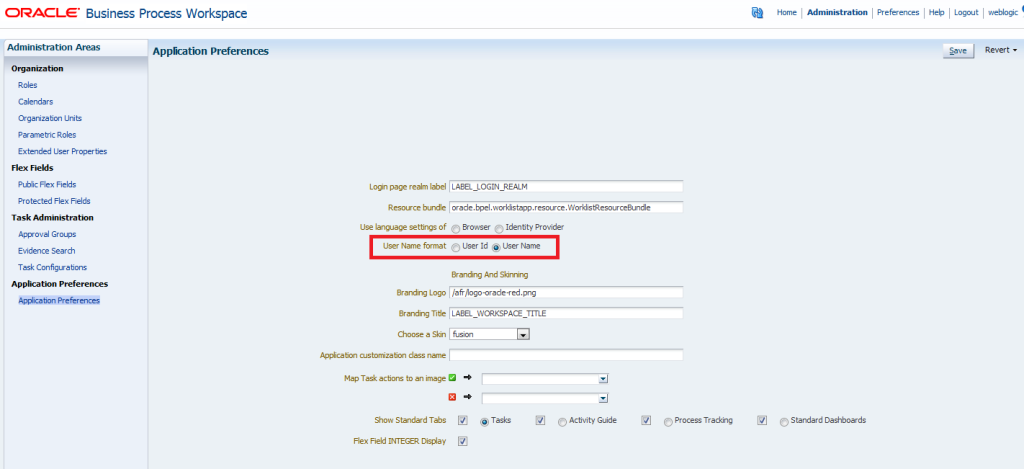Toggle the Tasks tab checkbox
1024x469 pixels.
click(x=462, y=420)
